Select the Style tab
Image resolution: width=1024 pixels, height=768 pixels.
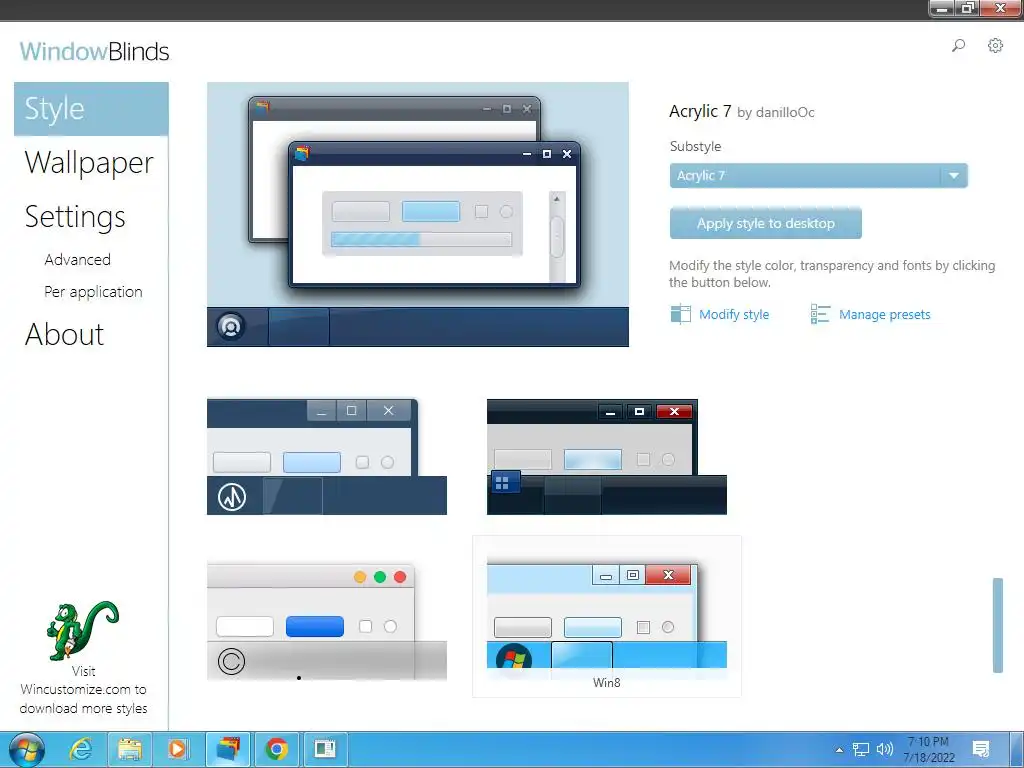point(91,108)
